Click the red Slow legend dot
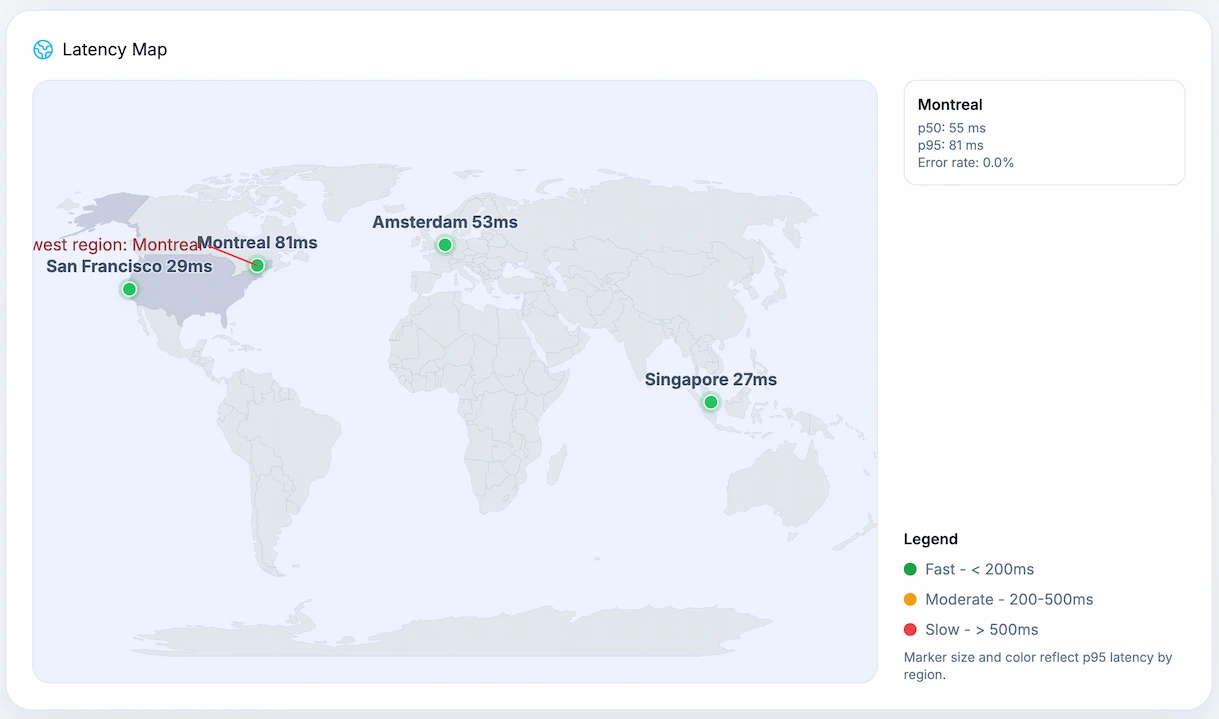Viewport: 1219px width, 719px height. point(909,629)
